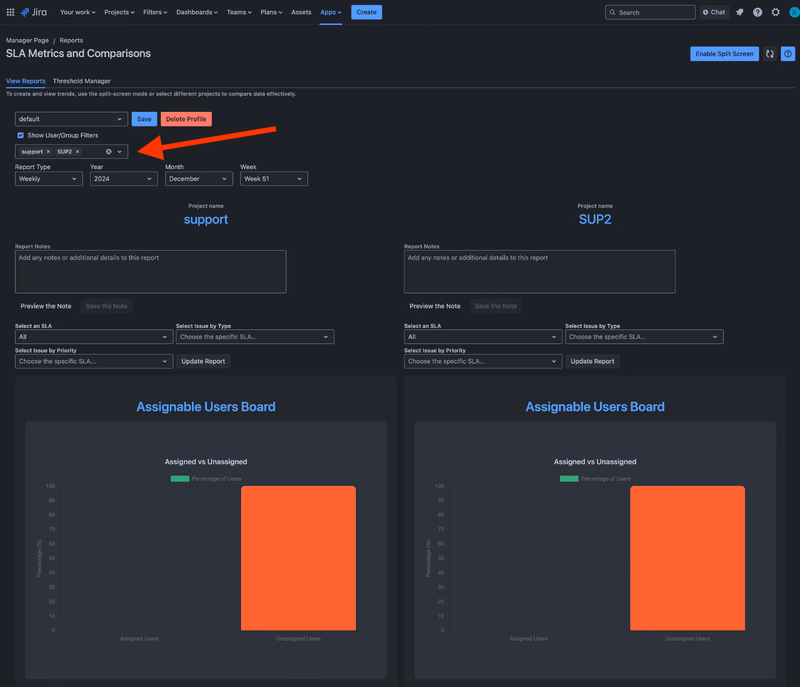
Task: Open the user profile avatar
Action: coord(794,12)
